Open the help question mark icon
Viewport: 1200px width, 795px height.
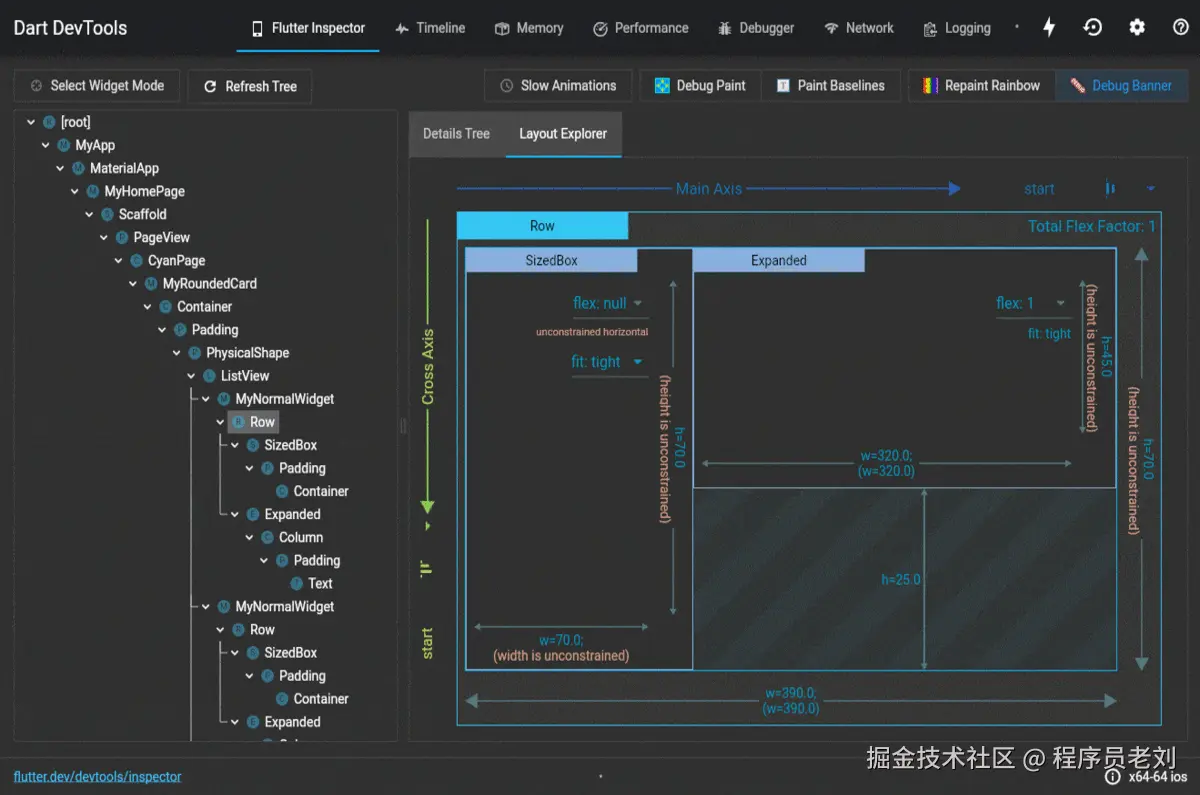tap(1181, 28)
